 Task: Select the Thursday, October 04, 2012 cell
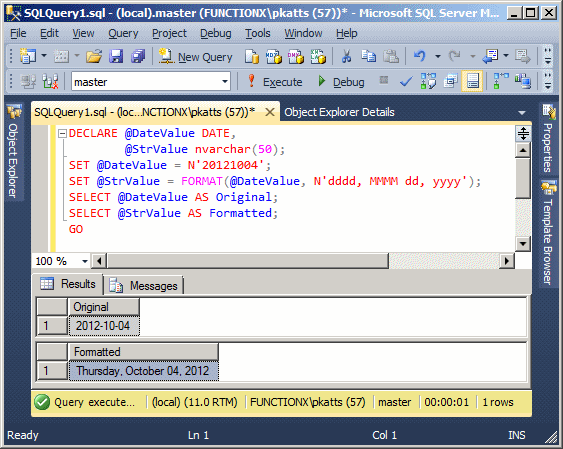click(x=143, y=370)
